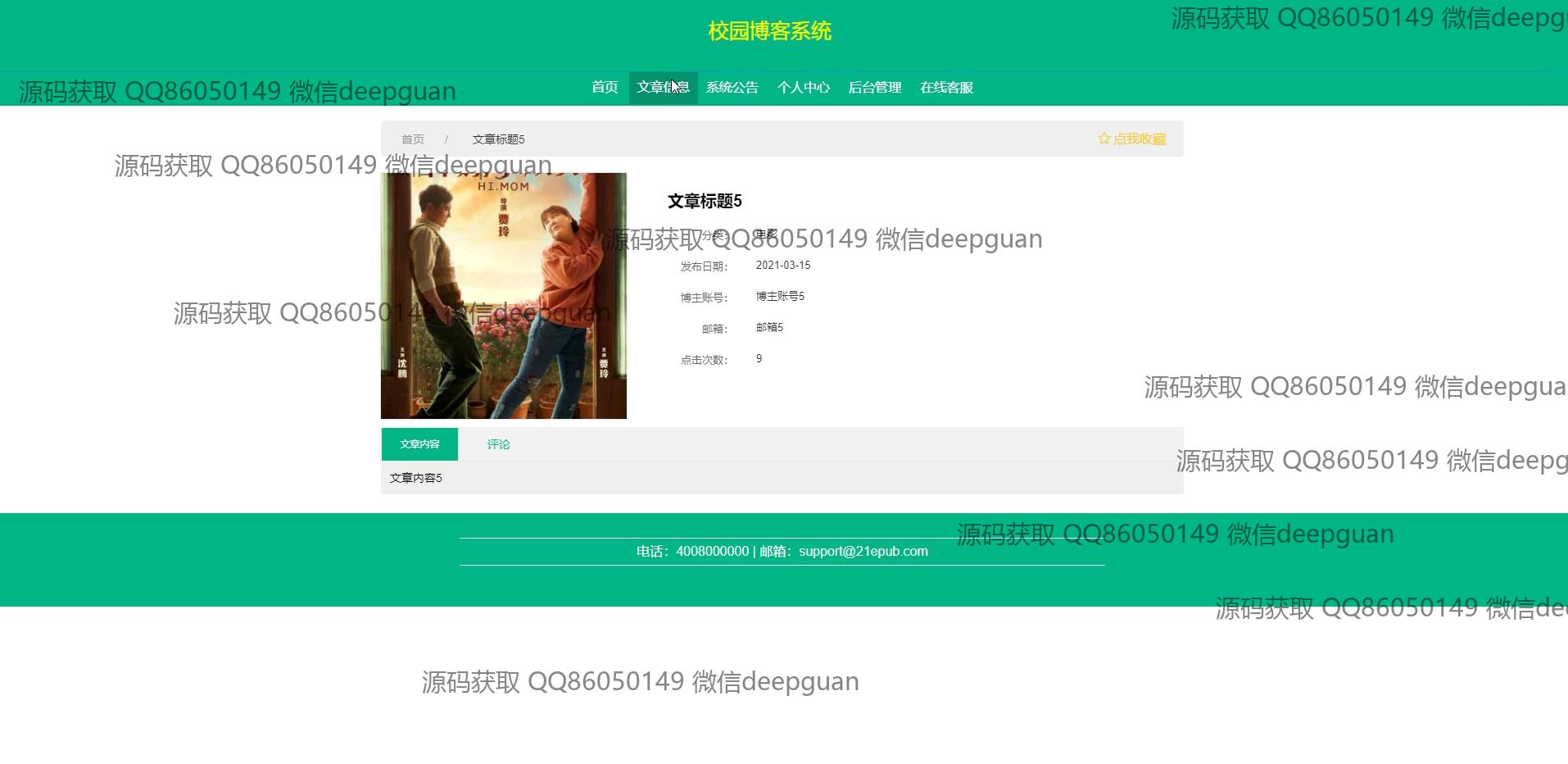Open 后台管理 in the navigation bar

pyautogui.click(x=875, y=88)
